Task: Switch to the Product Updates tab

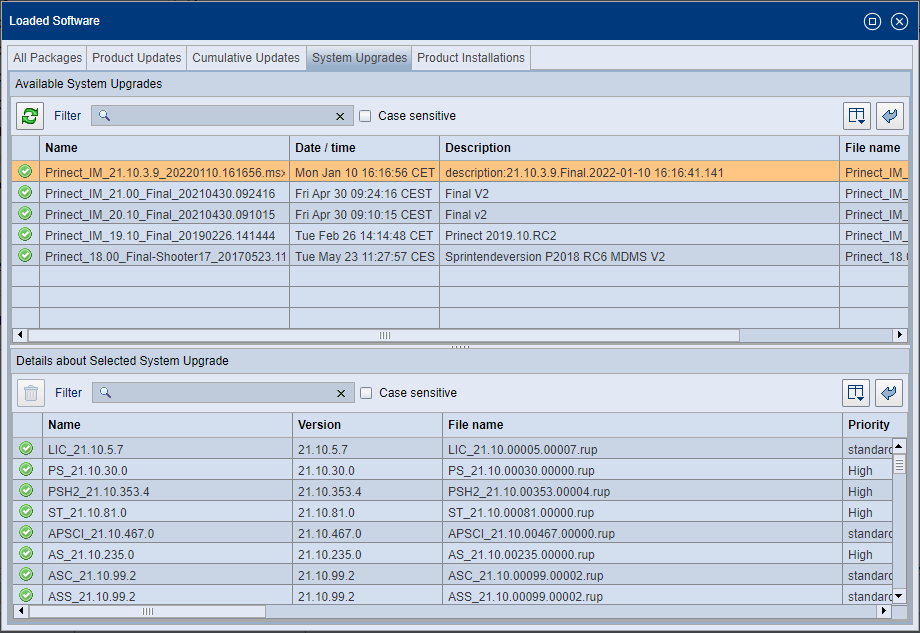Action: click(x=137, y=58)
